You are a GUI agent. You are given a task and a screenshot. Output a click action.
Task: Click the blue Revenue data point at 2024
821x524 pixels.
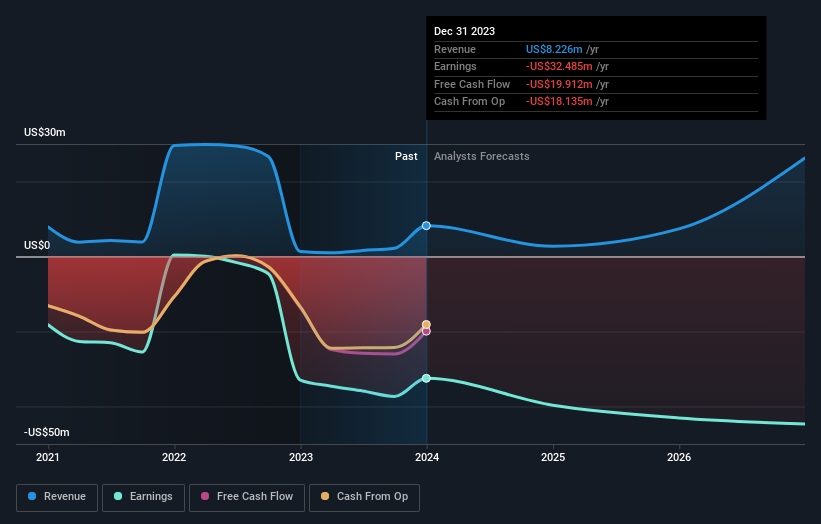tap(426, 226)
